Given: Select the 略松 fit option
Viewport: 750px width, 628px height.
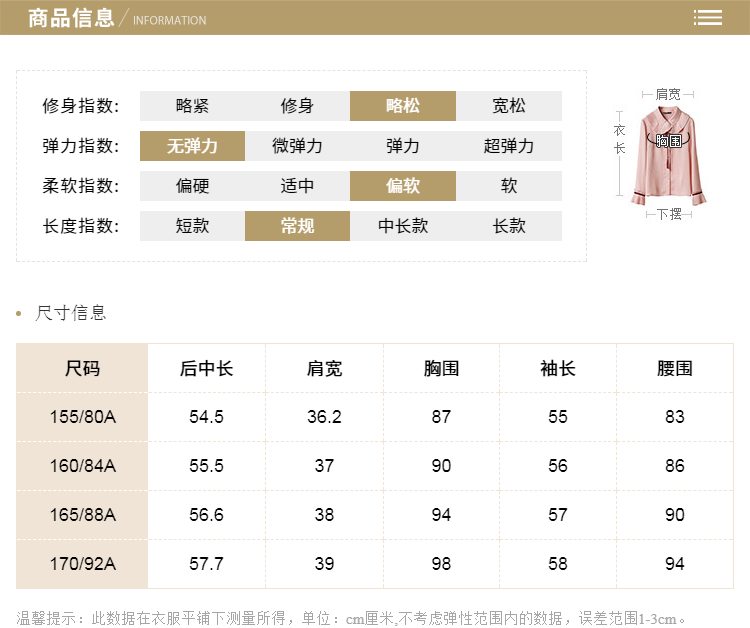Looking at the screenshot, I should point(403,106).
